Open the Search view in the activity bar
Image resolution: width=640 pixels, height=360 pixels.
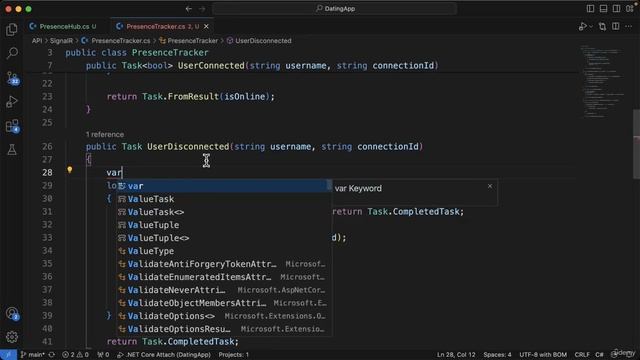click(x=12, y=53)
